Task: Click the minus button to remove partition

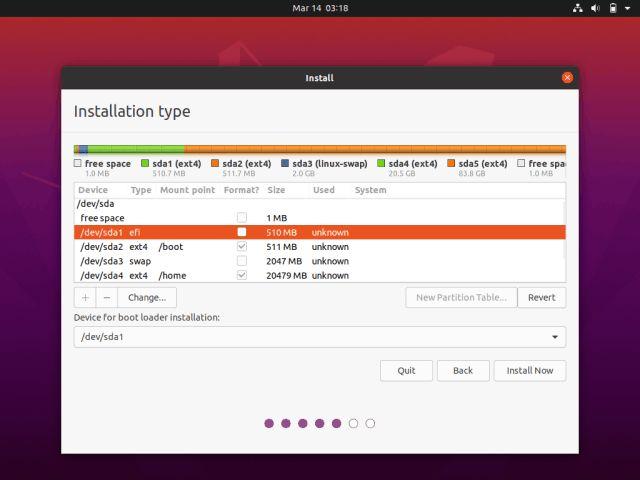Action: (107, 298)
